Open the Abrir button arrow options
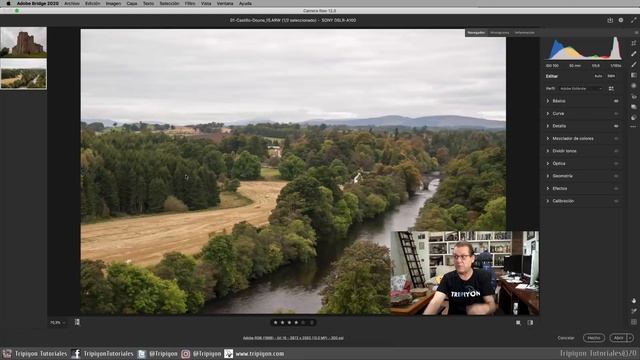 click(x=630, y=338)
